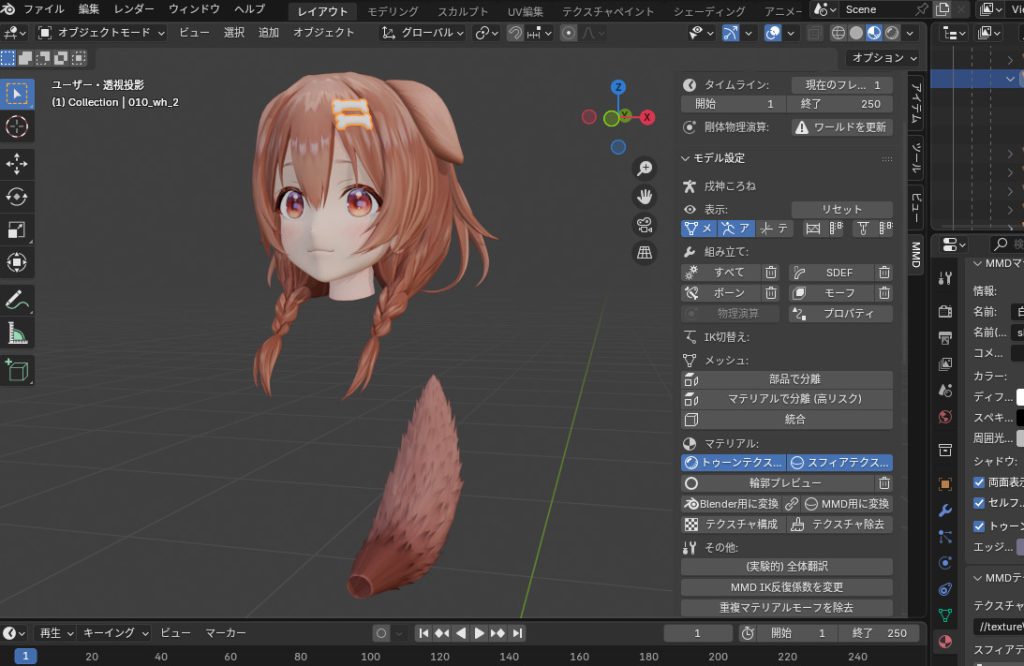This screenshot has width=1024, height=666.
Task: Click the ワールドを更新 button
Action: 841,127
